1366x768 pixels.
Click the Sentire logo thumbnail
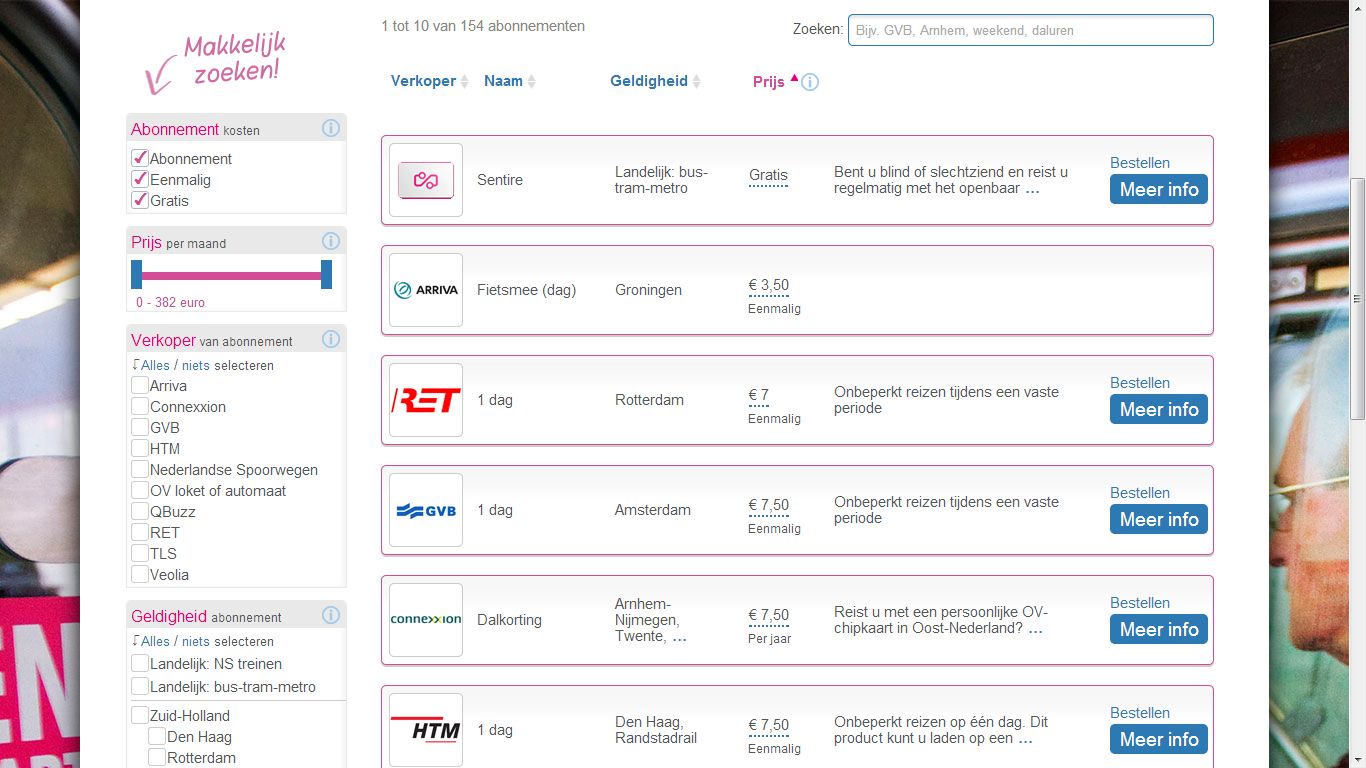tap(426, 180)
